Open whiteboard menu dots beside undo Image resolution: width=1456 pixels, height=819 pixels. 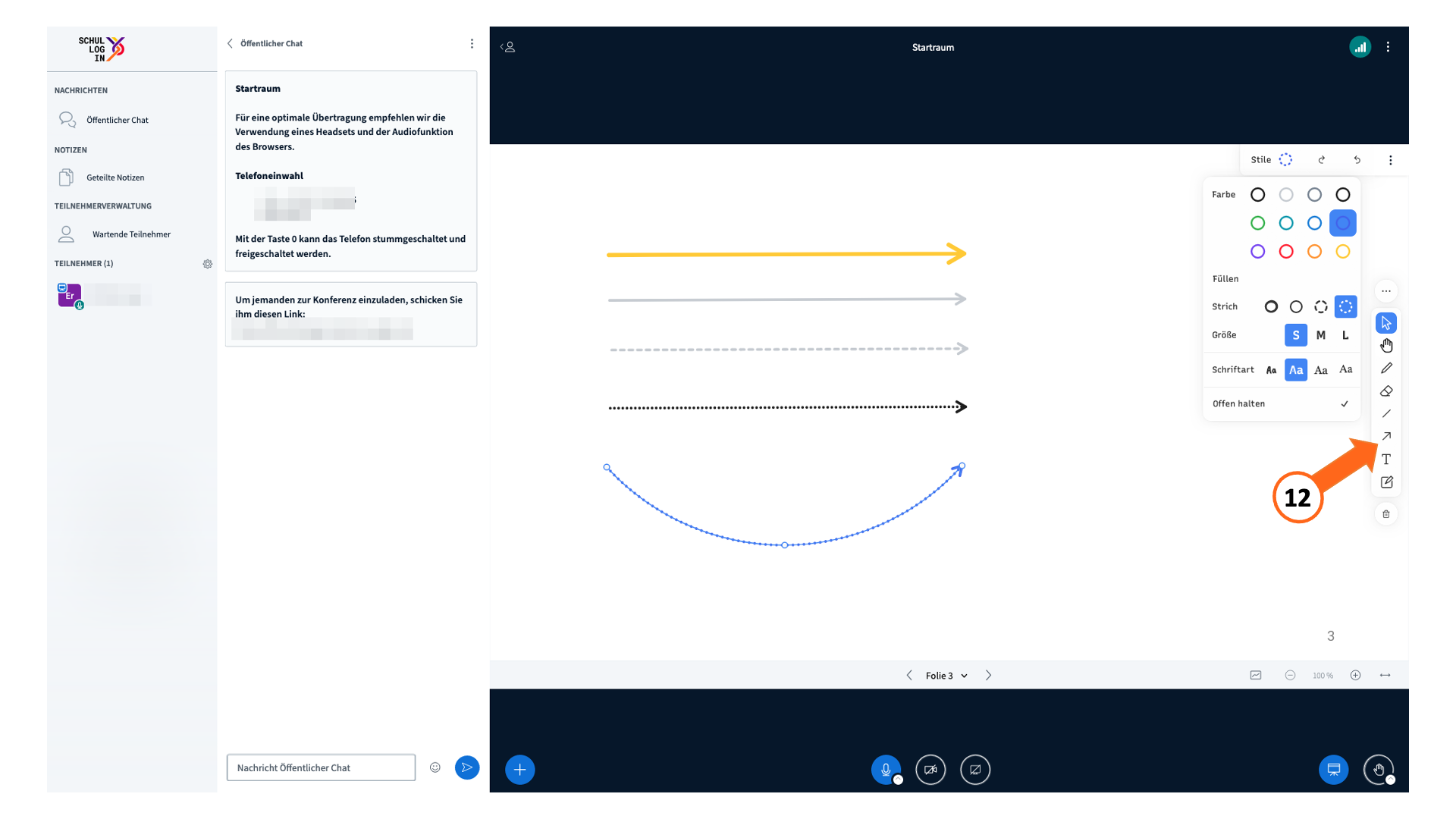tap(1390, 160)
